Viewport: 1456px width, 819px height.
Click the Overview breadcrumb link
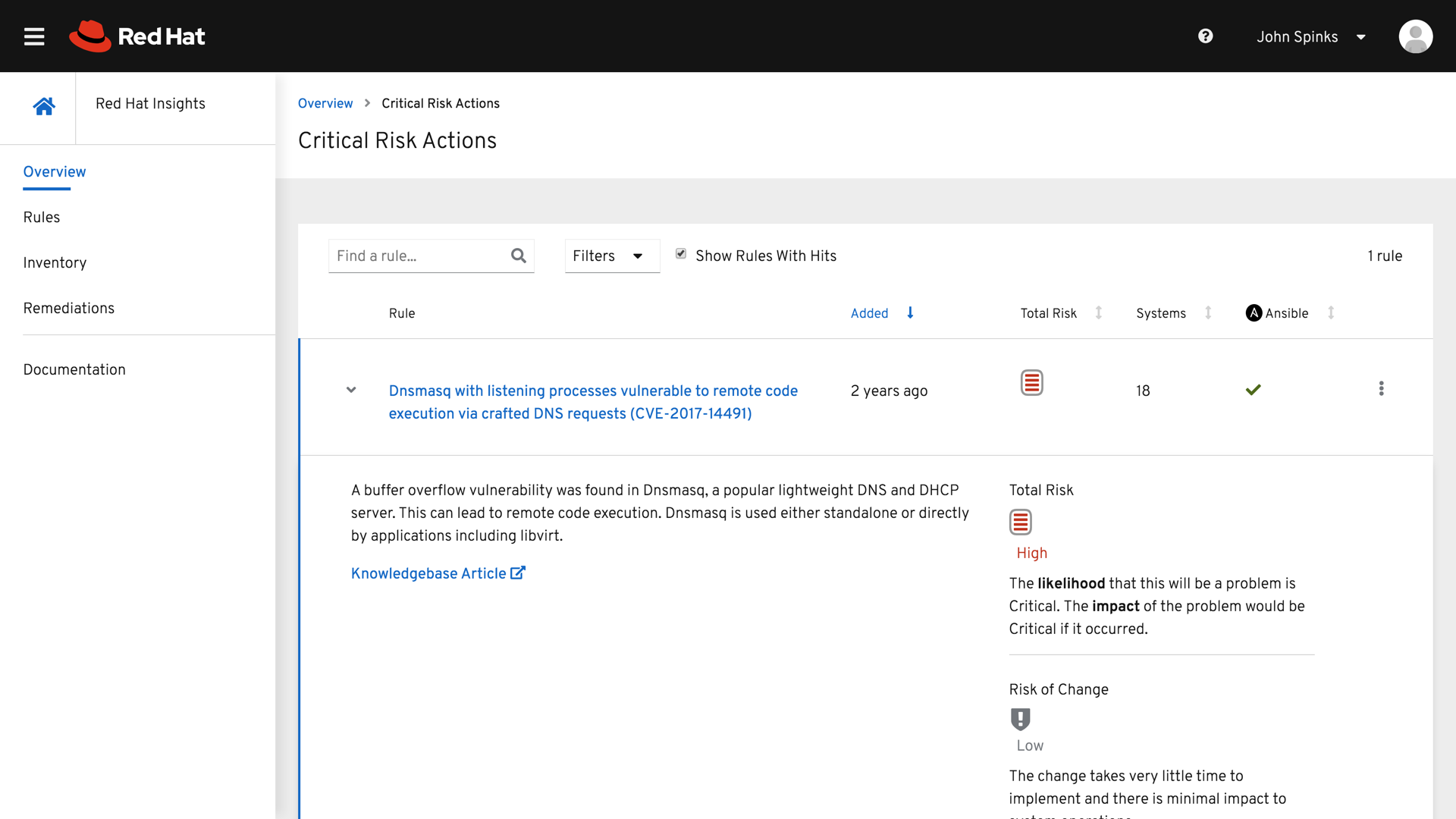pyautogui.click(x=325, y=103)
